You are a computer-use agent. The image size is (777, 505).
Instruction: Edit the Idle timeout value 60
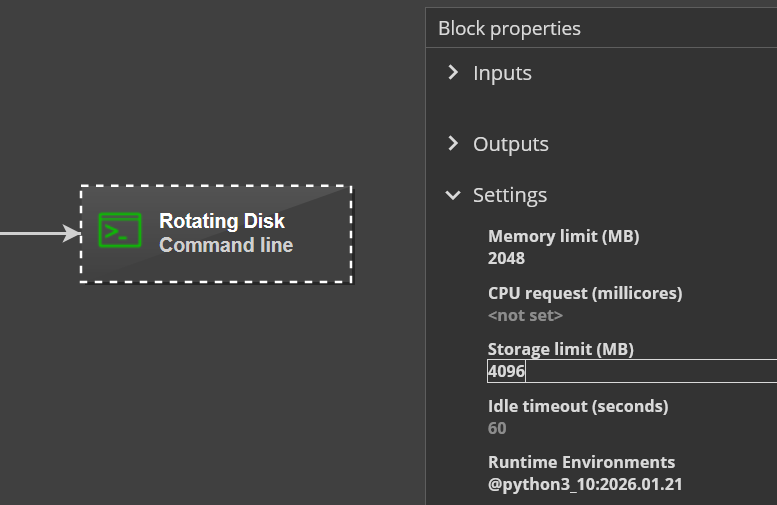pos(497,428)
